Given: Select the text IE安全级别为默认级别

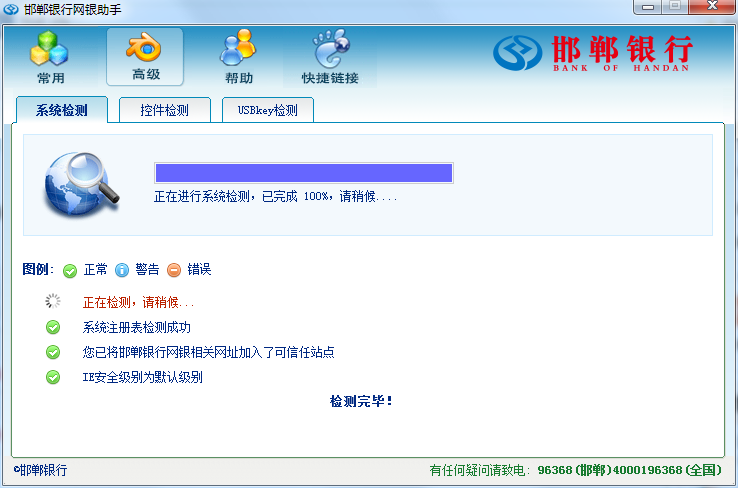Looking at the screenshot, I should tap(143, 377).
